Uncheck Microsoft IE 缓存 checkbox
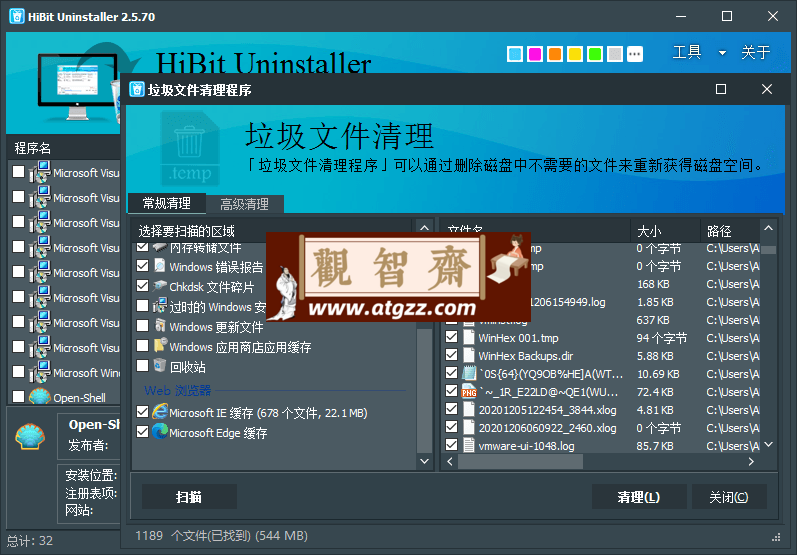The height and width of the screenshot is (555, 797). pos(143,412)
